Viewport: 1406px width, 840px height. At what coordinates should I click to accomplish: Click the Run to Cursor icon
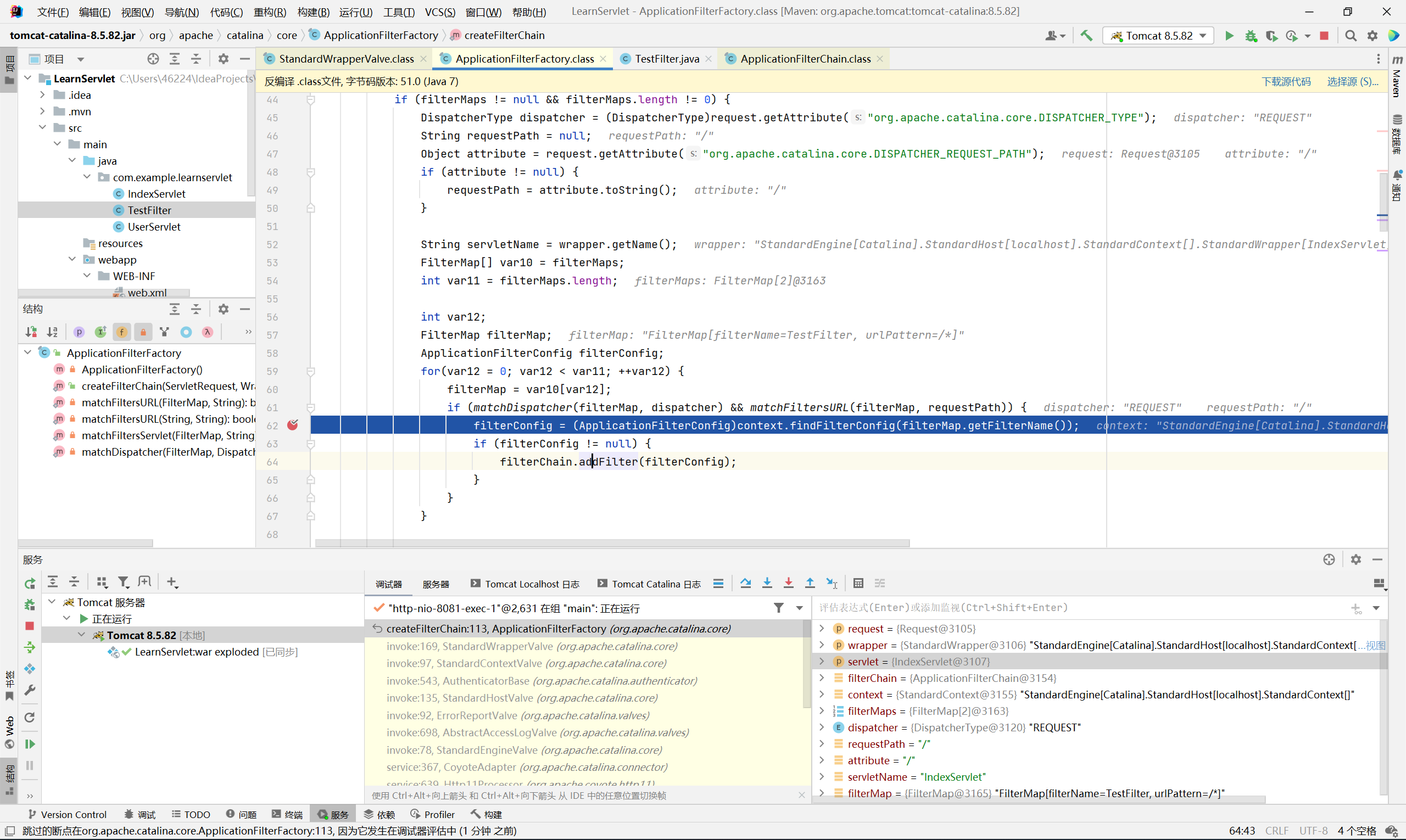pos(832,583)
